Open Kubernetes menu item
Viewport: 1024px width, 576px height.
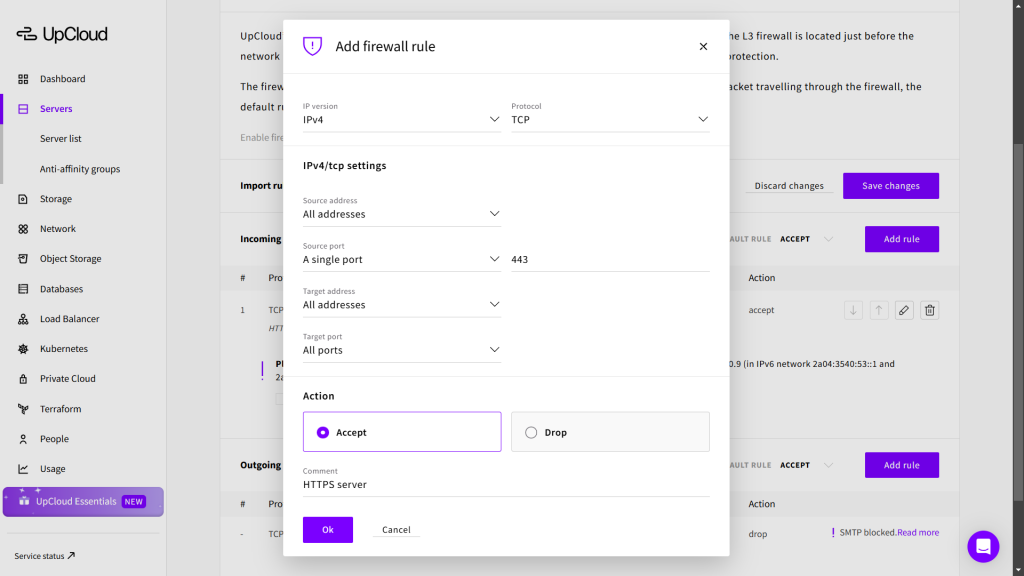63,349
